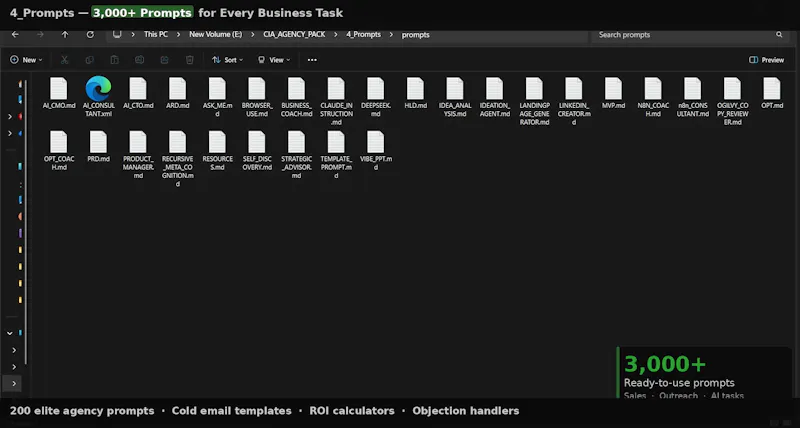
Task: Select the OPT.md file
Action: (772, 93)
